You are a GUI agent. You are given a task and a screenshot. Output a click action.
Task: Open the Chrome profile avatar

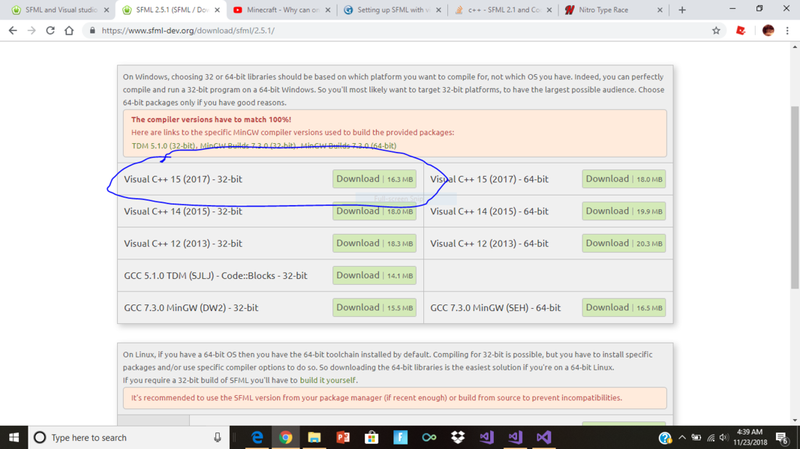[x=768, y=31]
